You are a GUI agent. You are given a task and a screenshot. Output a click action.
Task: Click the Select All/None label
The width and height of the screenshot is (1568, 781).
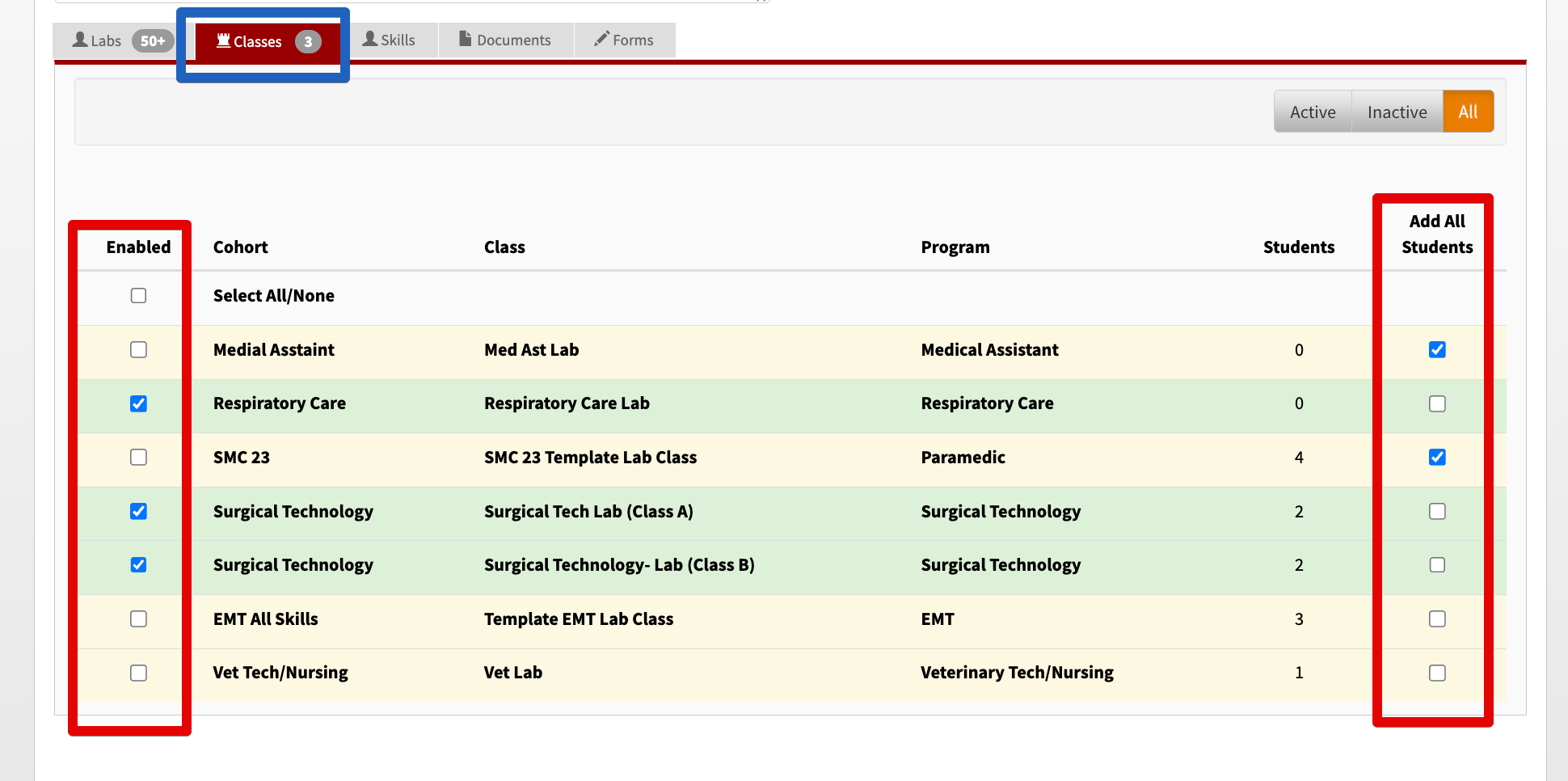tap(274, 295)
